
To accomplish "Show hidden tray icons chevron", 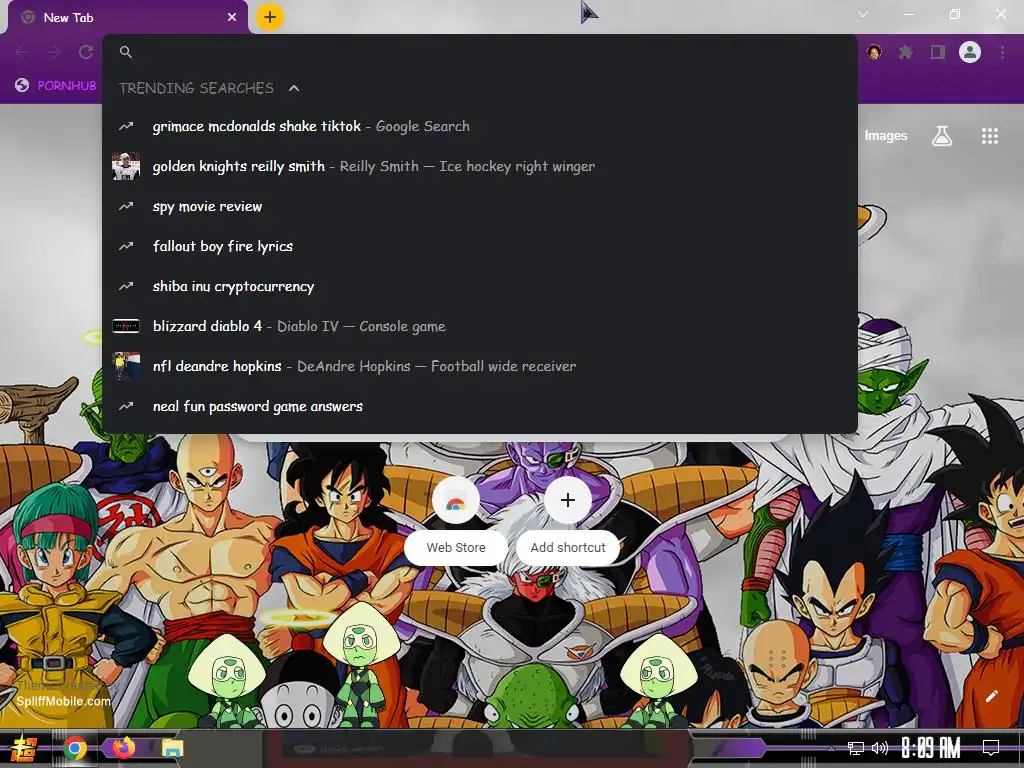I will pyautogui.click(x=831, y=748).
